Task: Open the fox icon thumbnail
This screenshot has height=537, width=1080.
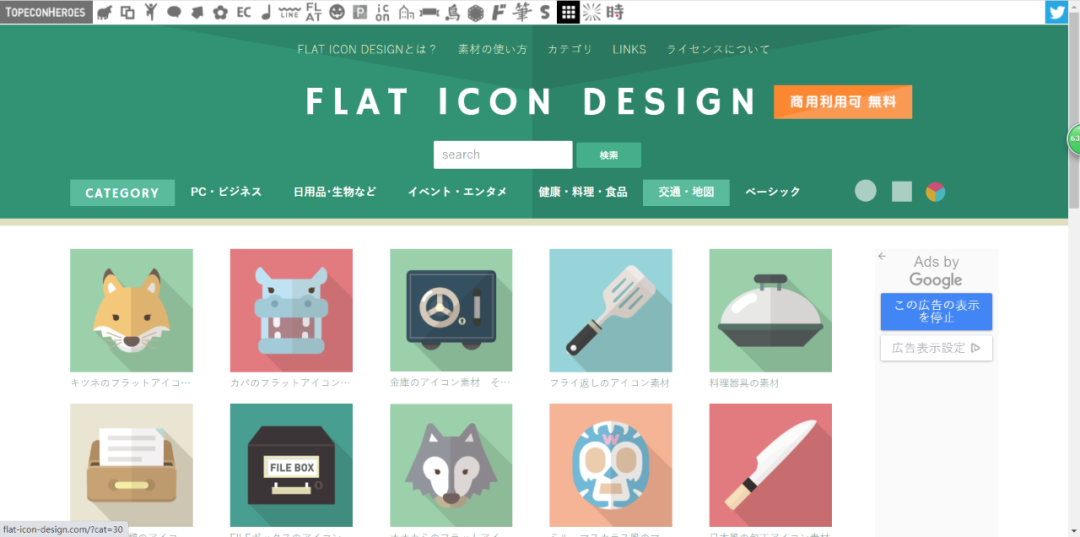Action: (132, 310)
